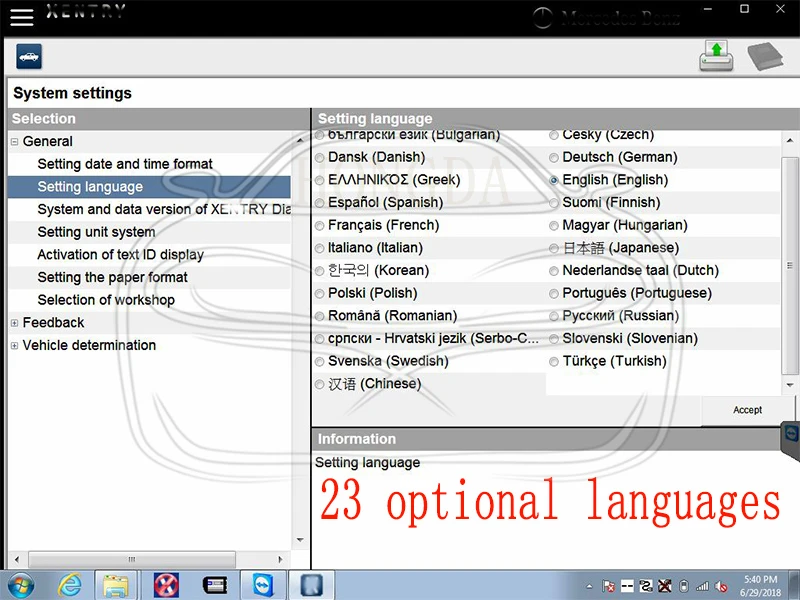Expand the Feedback tree node
800x600 pixels.
pyautogui.click(x=14, y=323)
